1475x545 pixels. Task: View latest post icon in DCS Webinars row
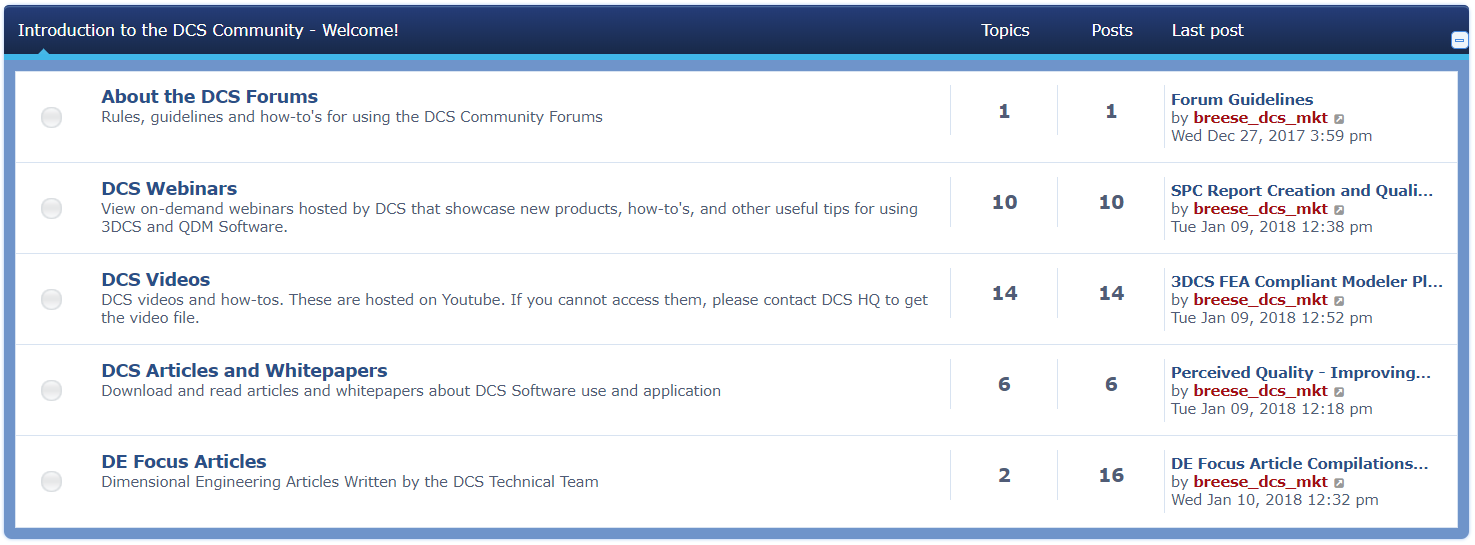1339,210
